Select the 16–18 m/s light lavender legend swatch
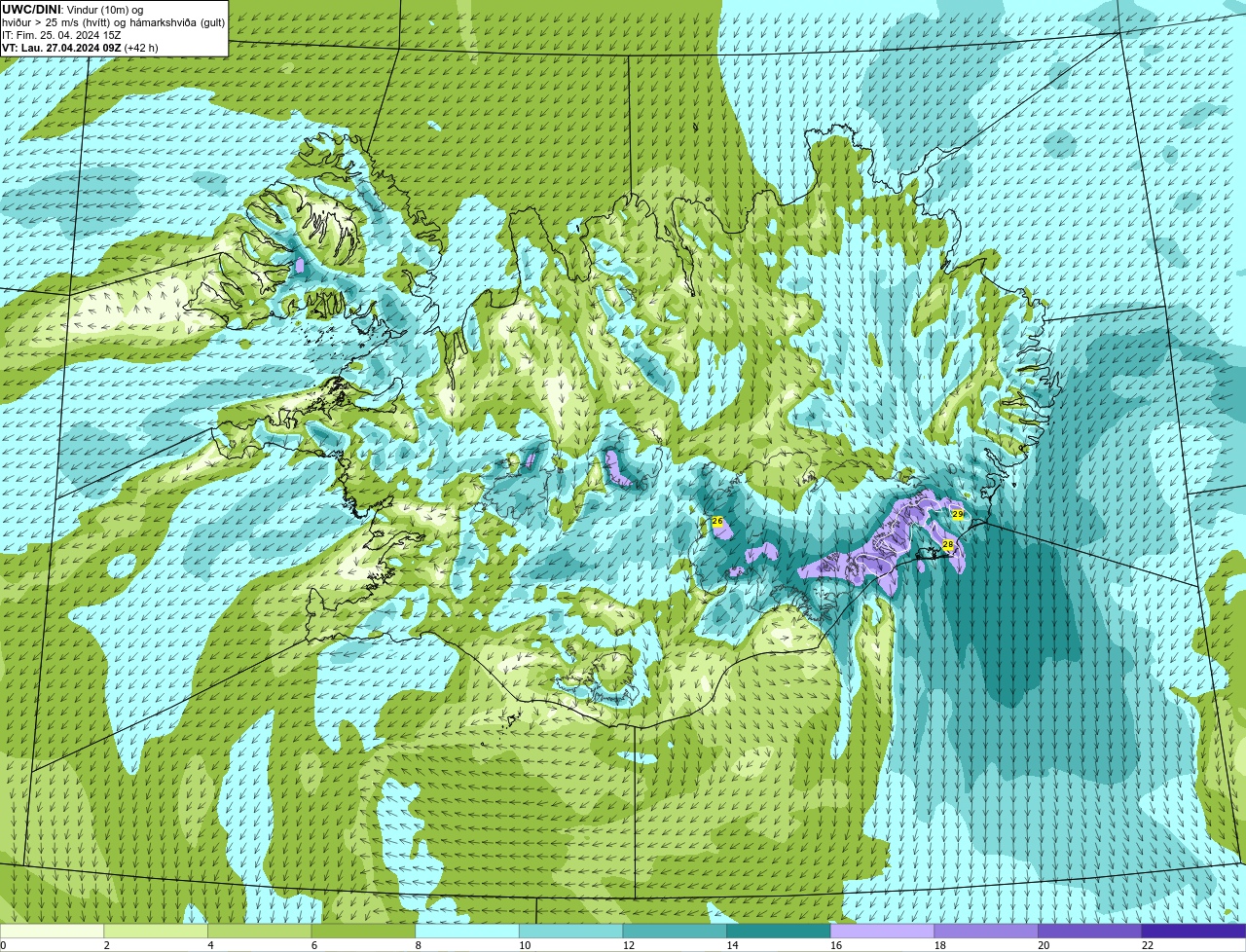 tap(883, 931)
